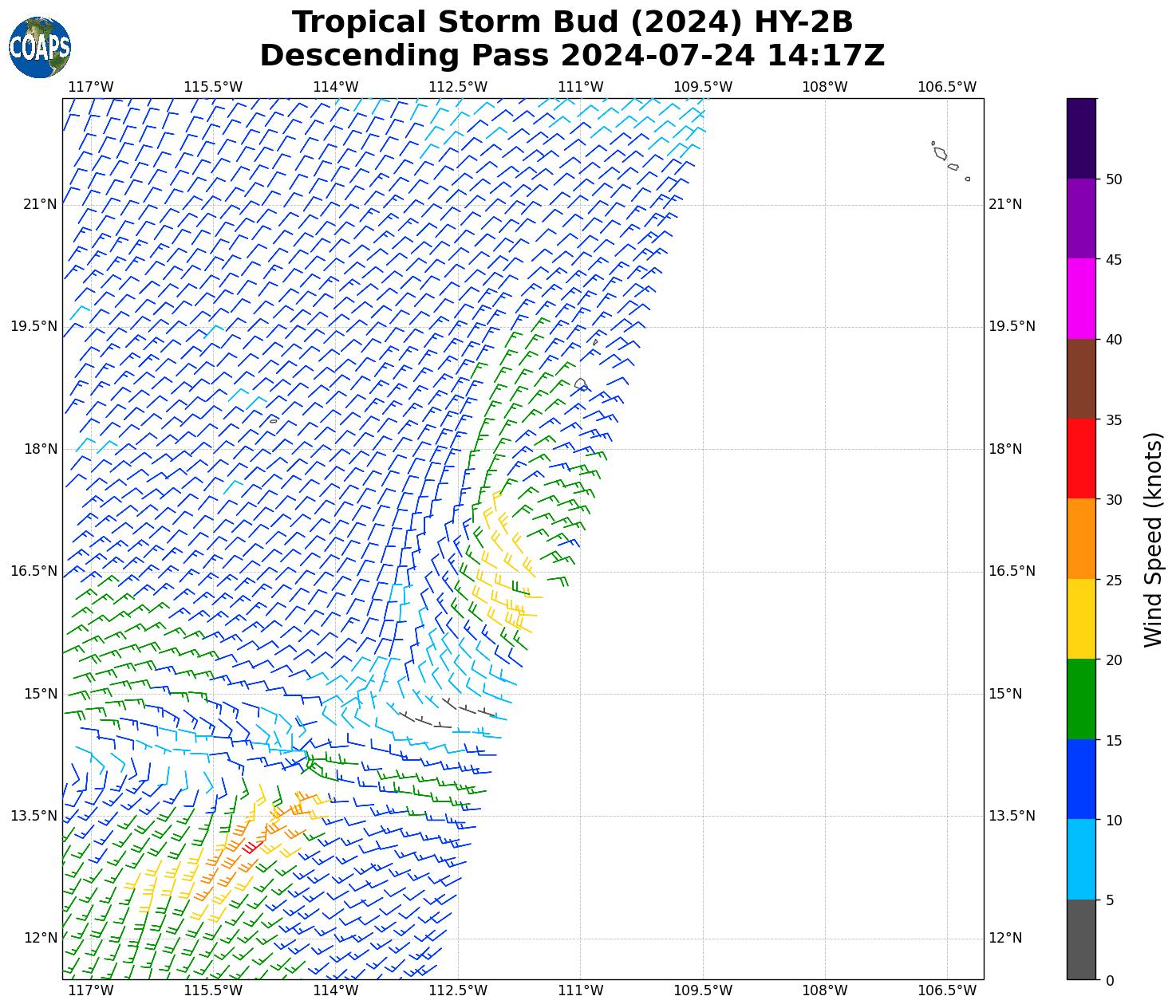Click the 12°N label on right axis
This screenshot has width=1176, height=1008.
pyautogui.click(x=1005, y=938)
